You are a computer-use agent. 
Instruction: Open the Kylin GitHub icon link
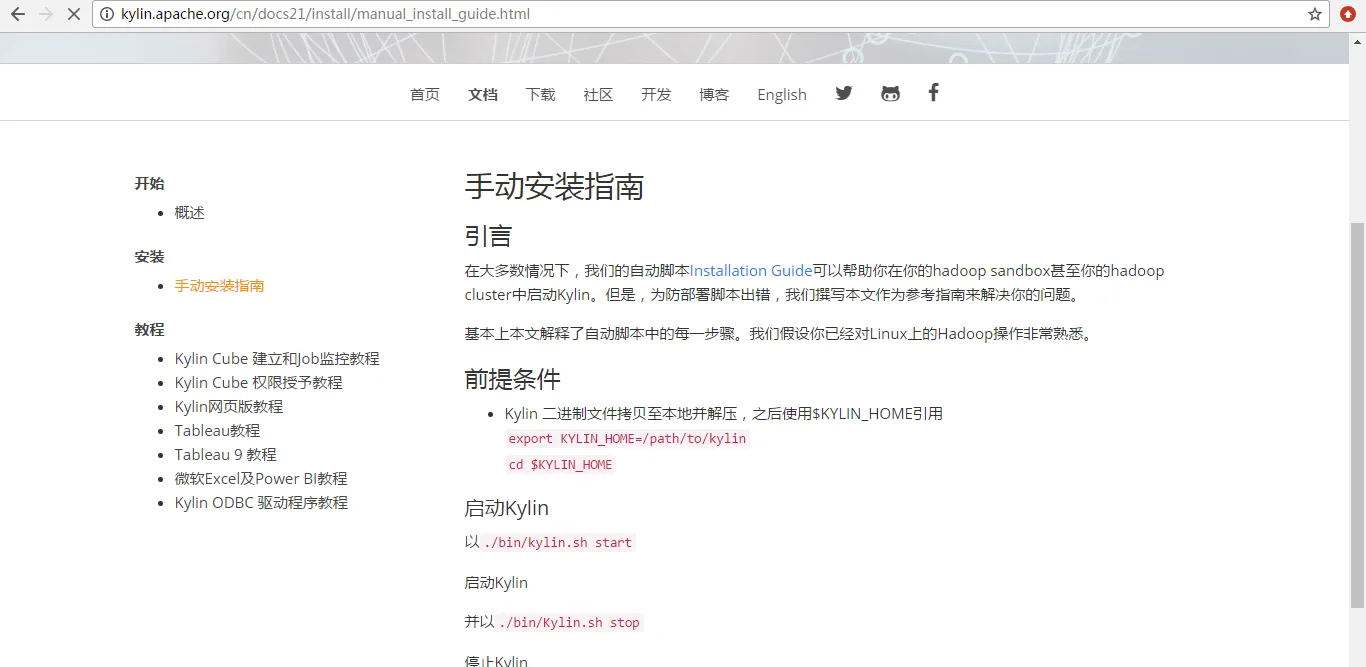click(x=890, y=93)
